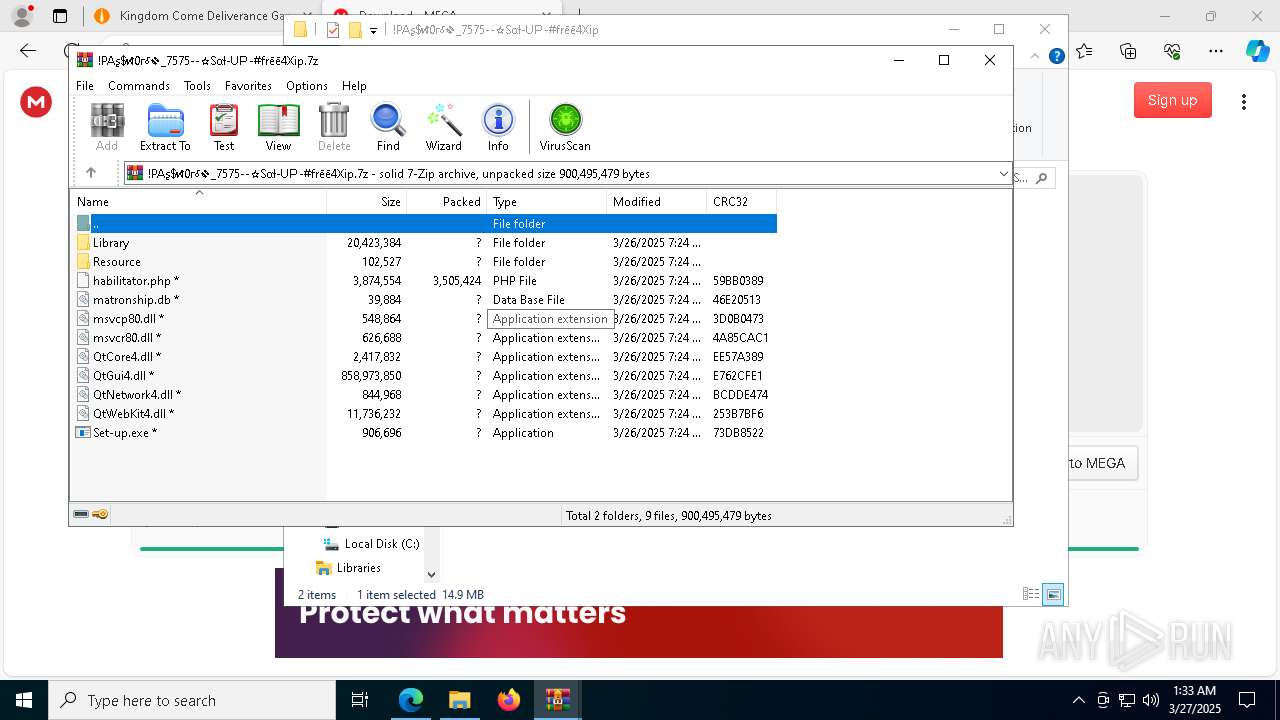
Task: Click the View toolbar icon
Action: [278, 128]
